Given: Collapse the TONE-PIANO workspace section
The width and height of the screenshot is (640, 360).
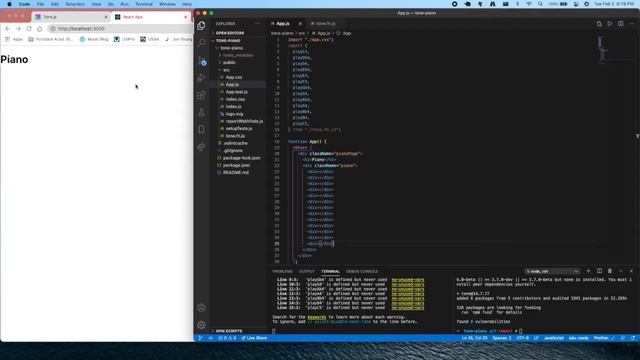Looking at the screenshot, I should (228, 41).
